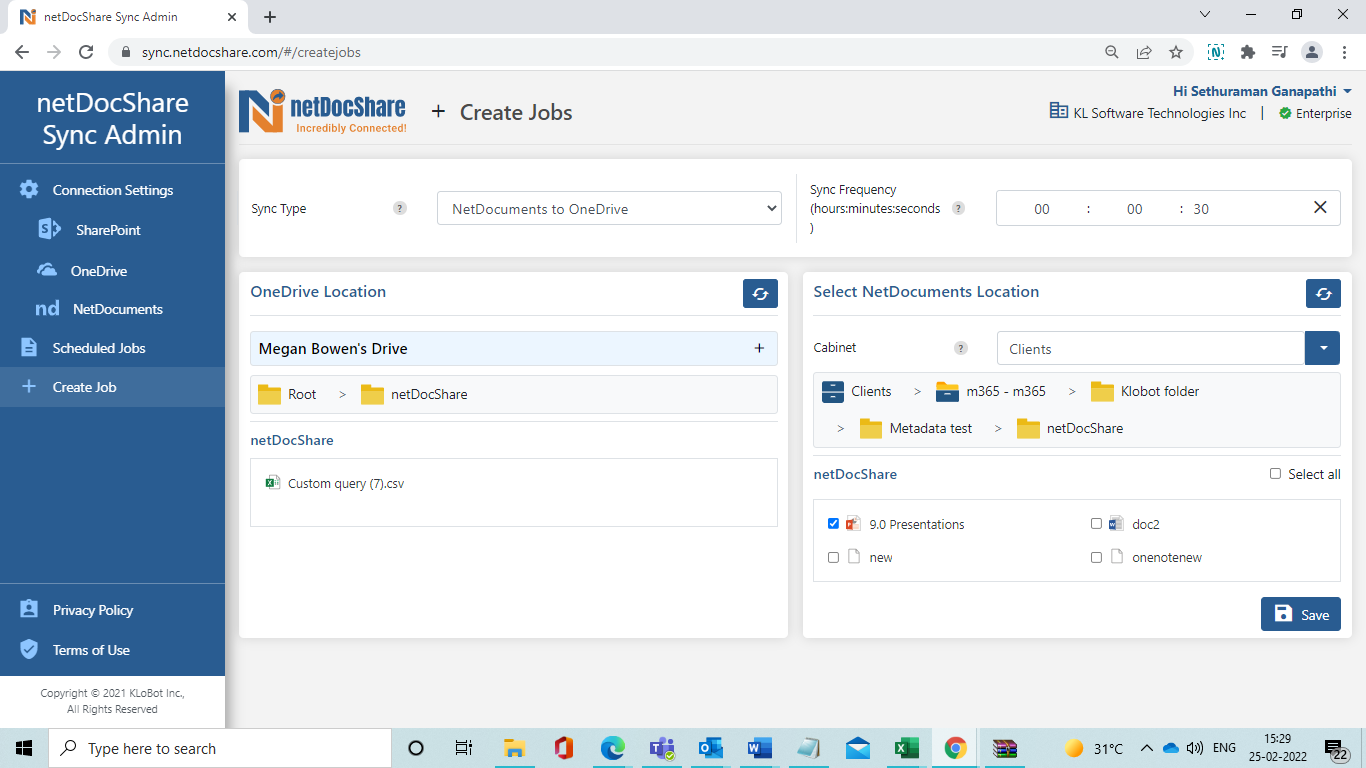This screenshot has width=1366, height=768.
Task: Select Create Job in sidebar
Action: pos(112,387)
